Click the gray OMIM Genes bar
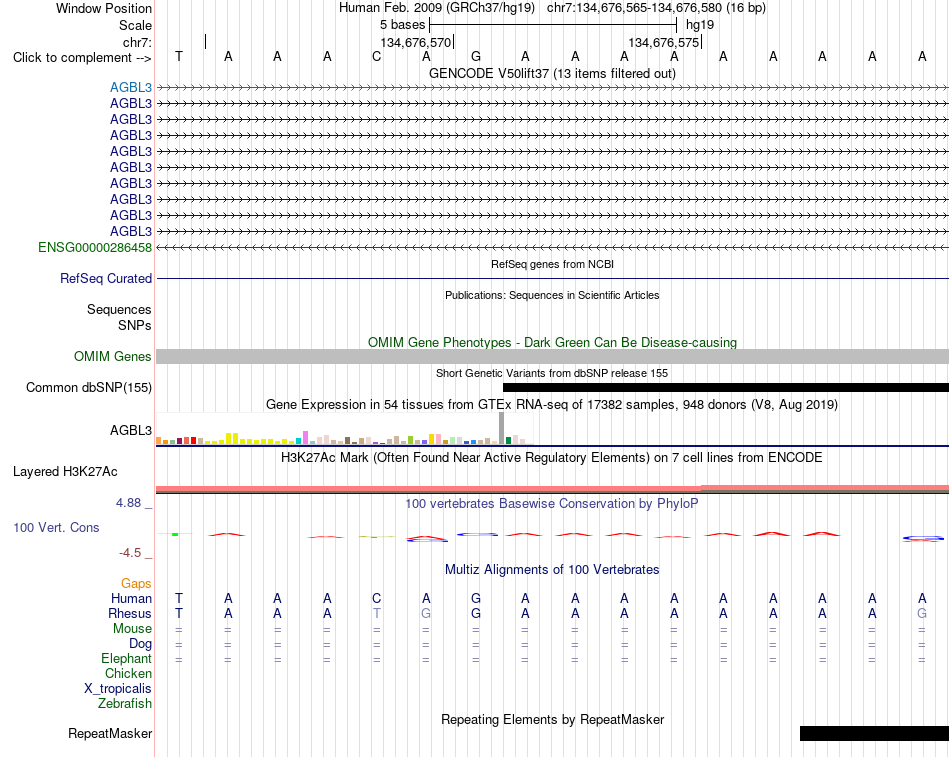The image size is (950, 757). pyautogui.click(x=552, y=356)
